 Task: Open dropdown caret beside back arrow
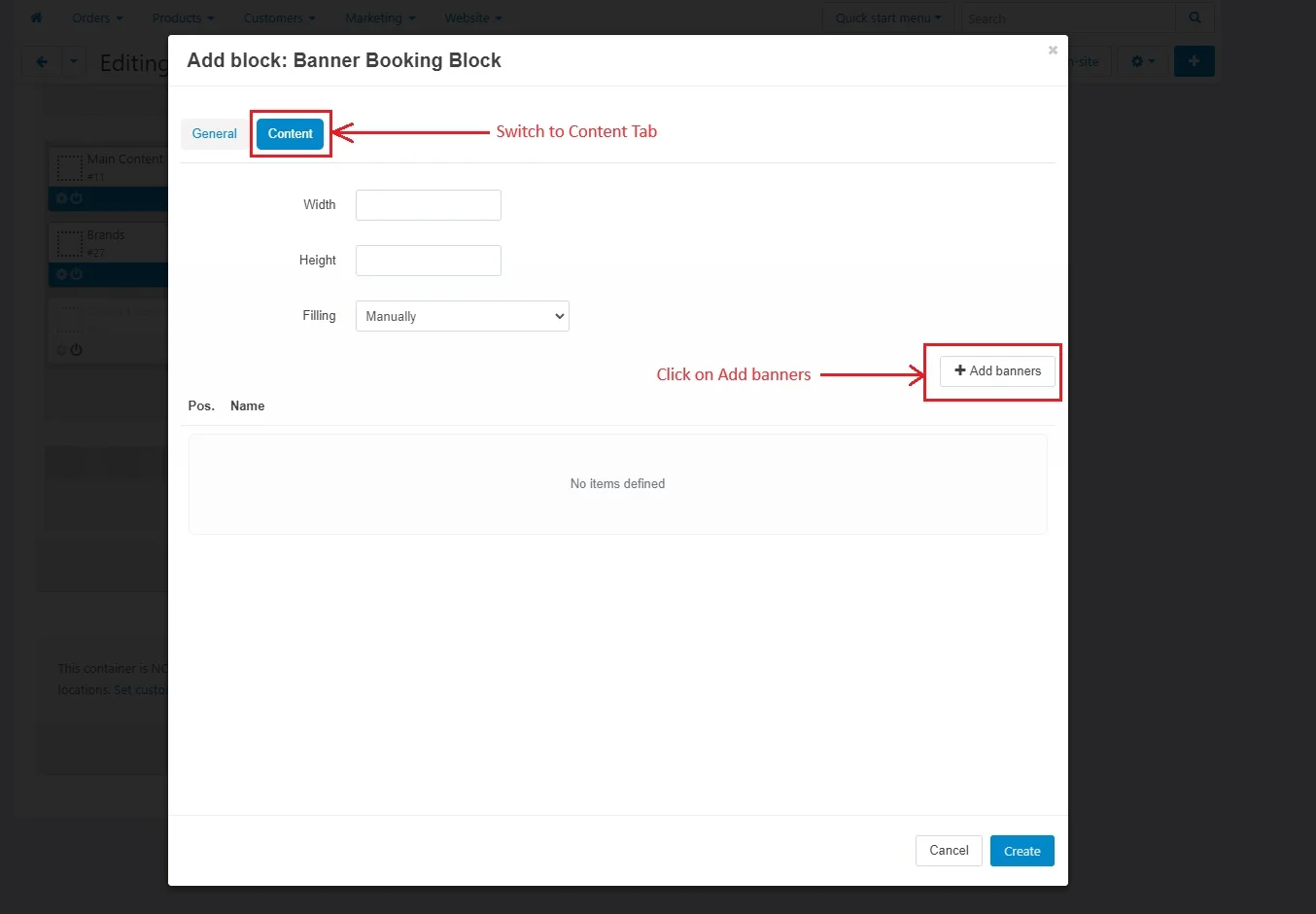tap(74, 62)
